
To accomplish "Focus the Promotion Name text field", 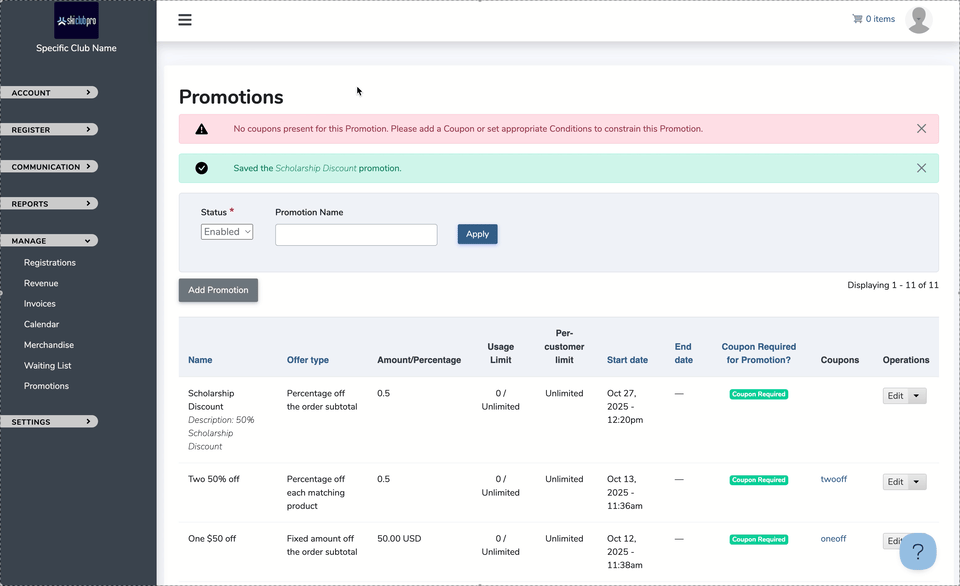I will [356, 235].
